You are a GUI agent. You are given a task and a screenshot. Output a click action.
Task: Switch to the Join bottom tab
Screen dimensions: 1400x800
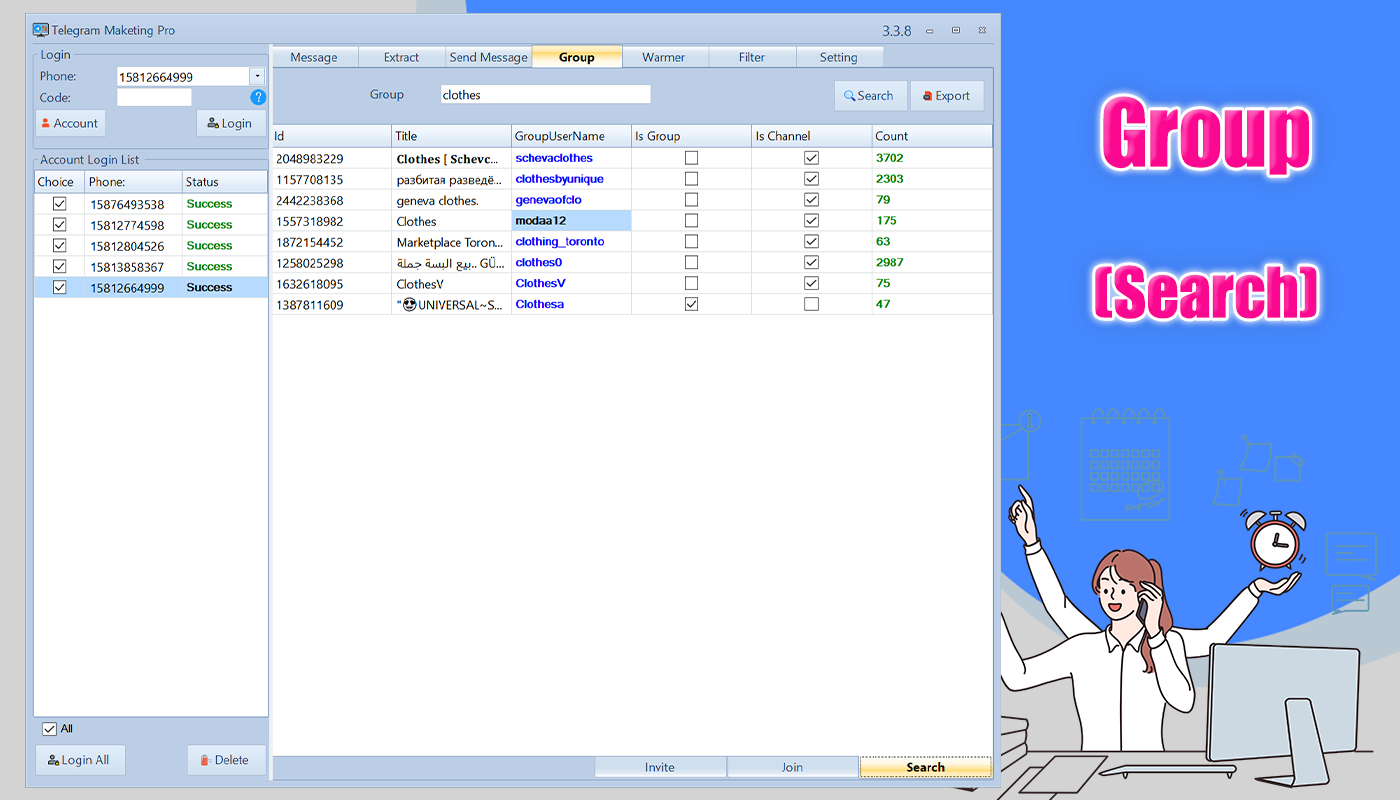792,767
